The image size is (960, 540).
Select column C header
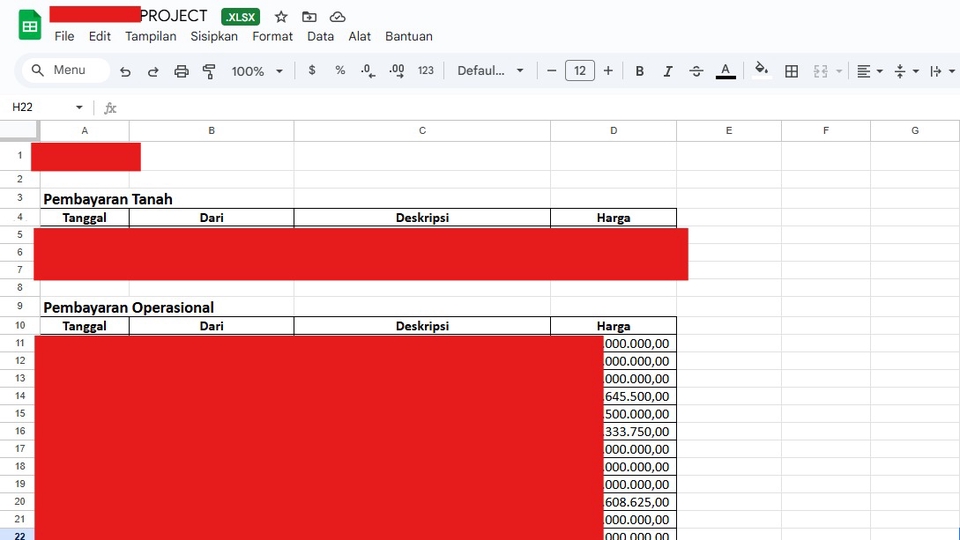pyautogui.click(x=422, y=130)
